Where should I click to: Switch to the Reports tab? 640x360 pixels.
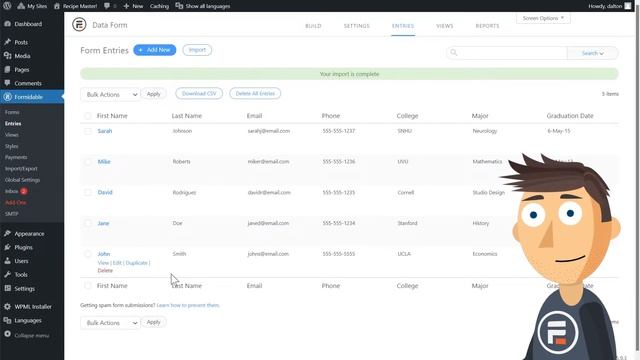tap(487, 26)
